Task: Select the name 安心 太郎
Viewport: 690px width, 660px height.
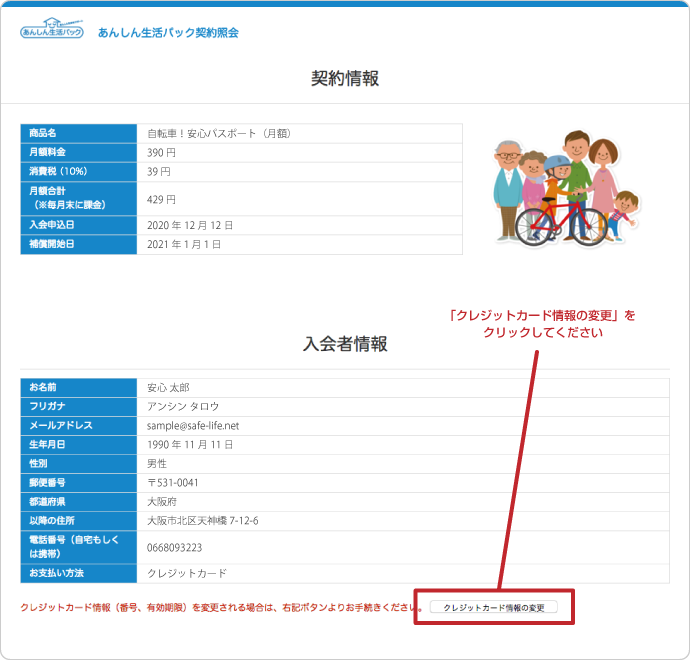Action: coord(168,388)
